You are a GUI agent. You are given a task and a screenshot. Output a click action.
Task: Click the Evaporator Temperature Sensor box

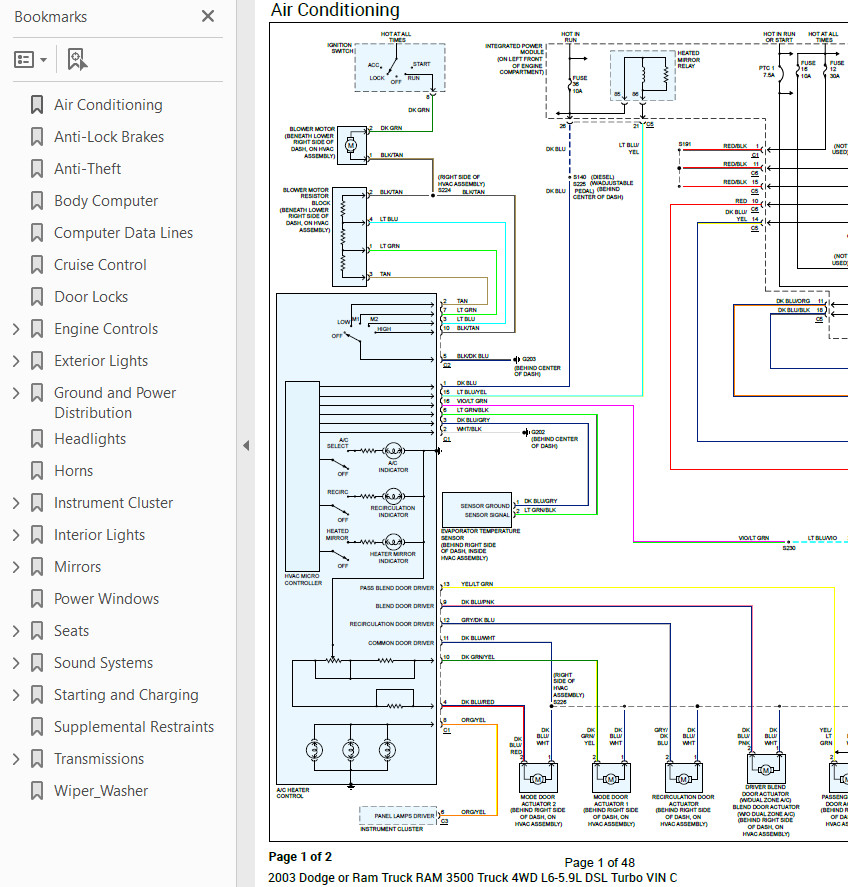click(477, 510)
